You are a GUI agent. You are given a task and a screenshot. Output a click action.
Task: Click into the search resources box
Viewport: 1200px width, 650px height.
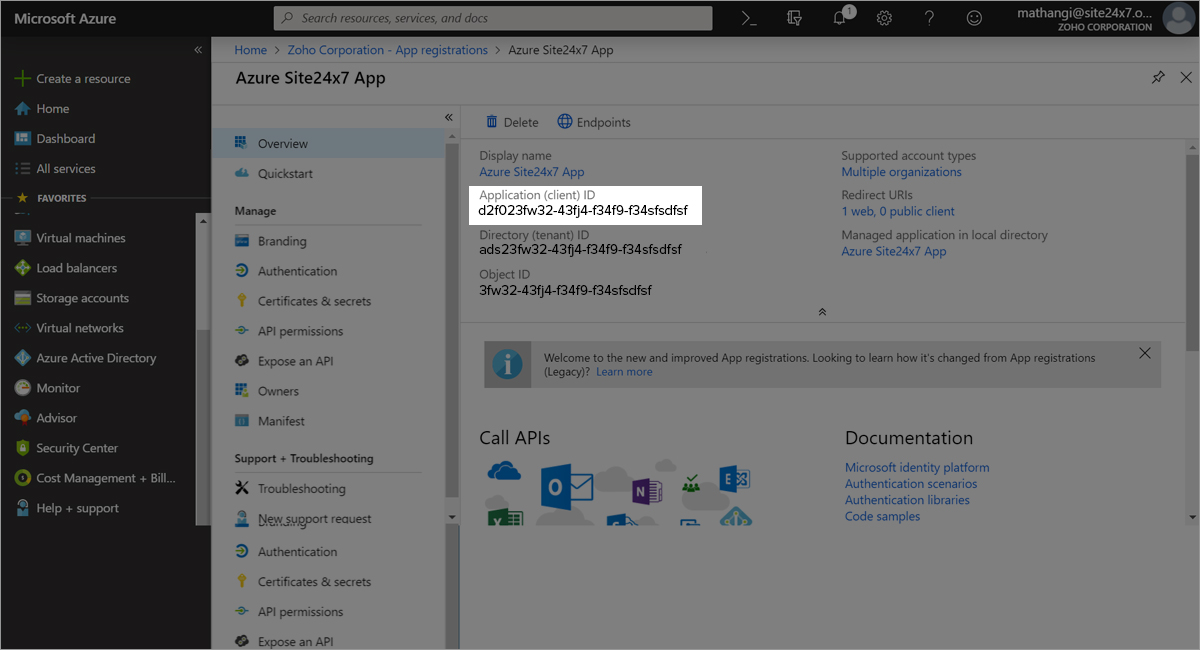(x=493, y=18)
